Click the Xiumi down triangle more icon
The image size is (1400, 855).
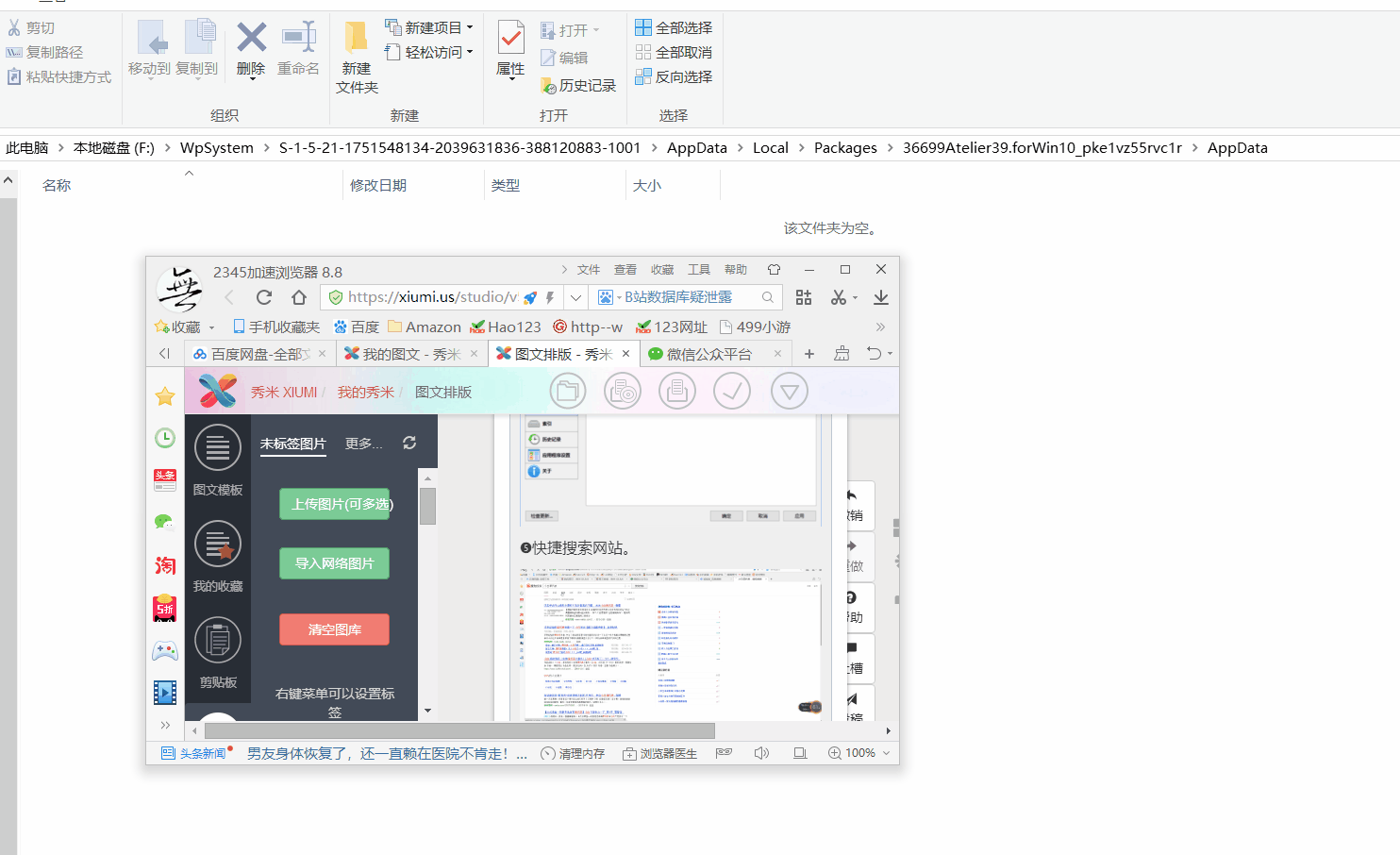(789, 391)
